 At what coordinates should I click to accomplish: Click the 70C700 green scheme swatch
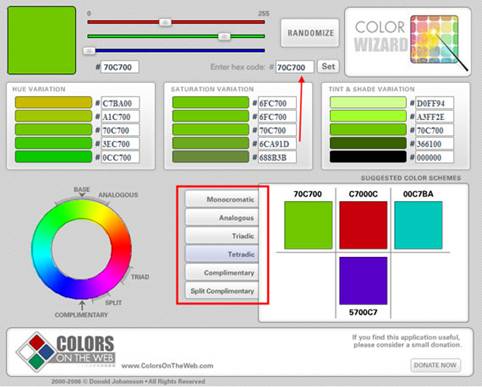(308, 225)
